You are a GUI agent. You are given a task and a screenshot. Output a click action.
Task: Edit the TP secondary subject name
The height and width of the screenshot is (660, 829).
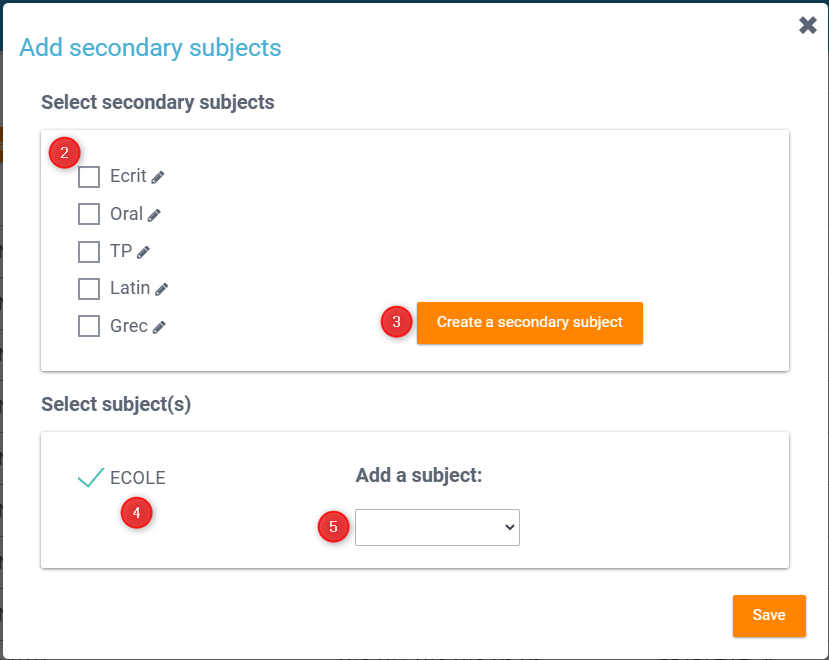point(143,252)
